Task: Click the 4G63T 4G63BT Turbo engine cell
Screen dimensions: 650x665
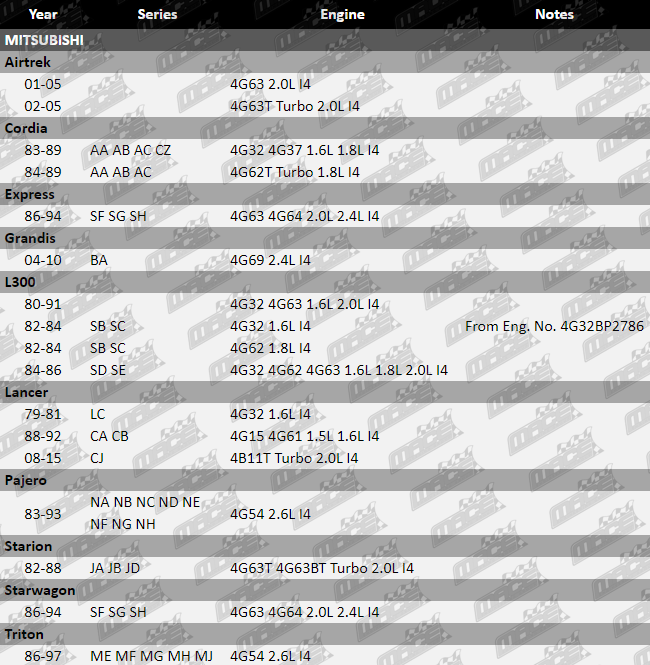Action: tap(322, 569)
